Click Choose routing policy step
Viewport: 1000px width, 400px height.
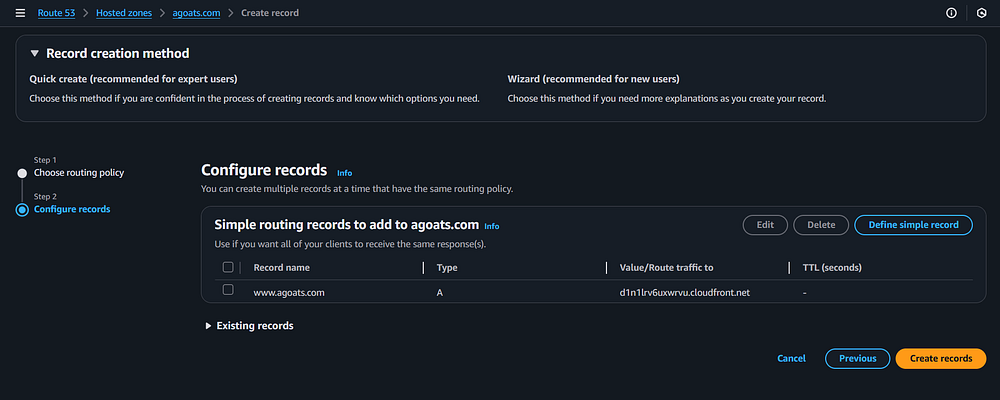coord(79,173)
